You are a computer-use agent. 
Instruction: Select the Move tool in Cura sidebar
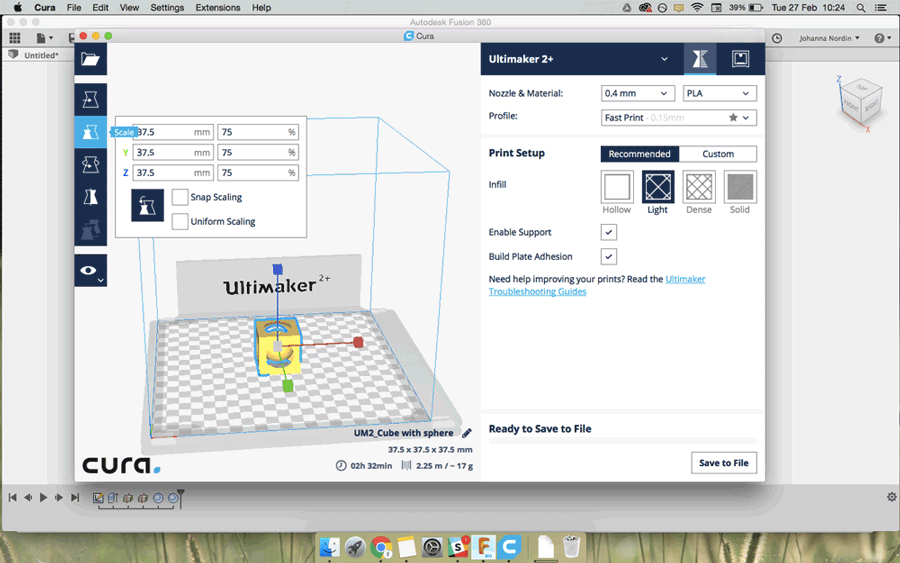click(90, 100)
